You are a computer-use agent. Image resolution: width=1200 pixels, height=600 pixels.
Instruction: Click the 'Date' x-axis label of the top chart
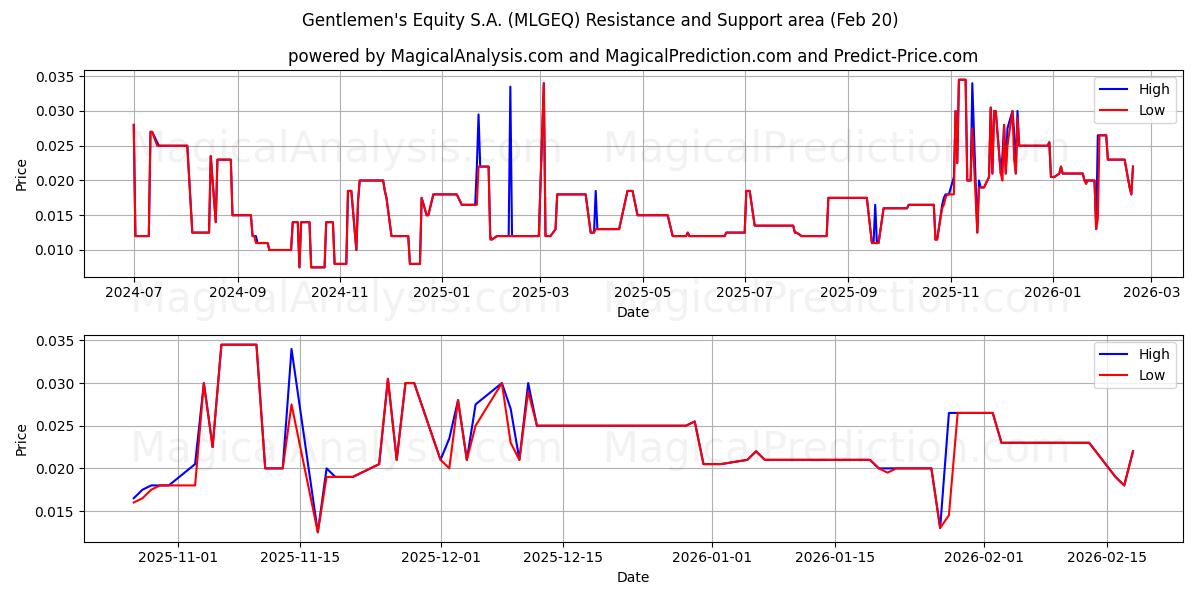click(x=633, y=312)
